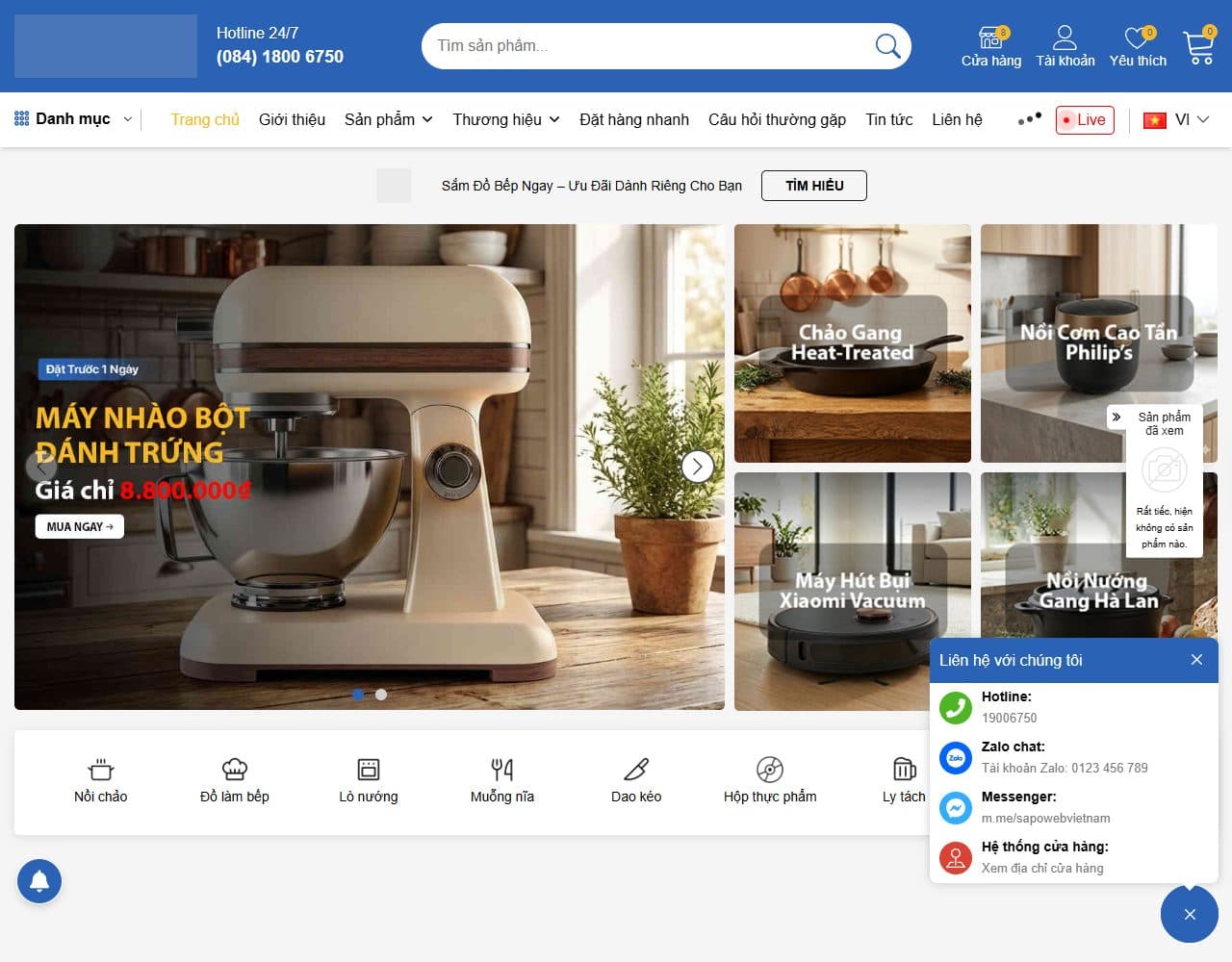
Task: Expand the Thương hiệu menu dropdown
Action: [x=554, y=119]
